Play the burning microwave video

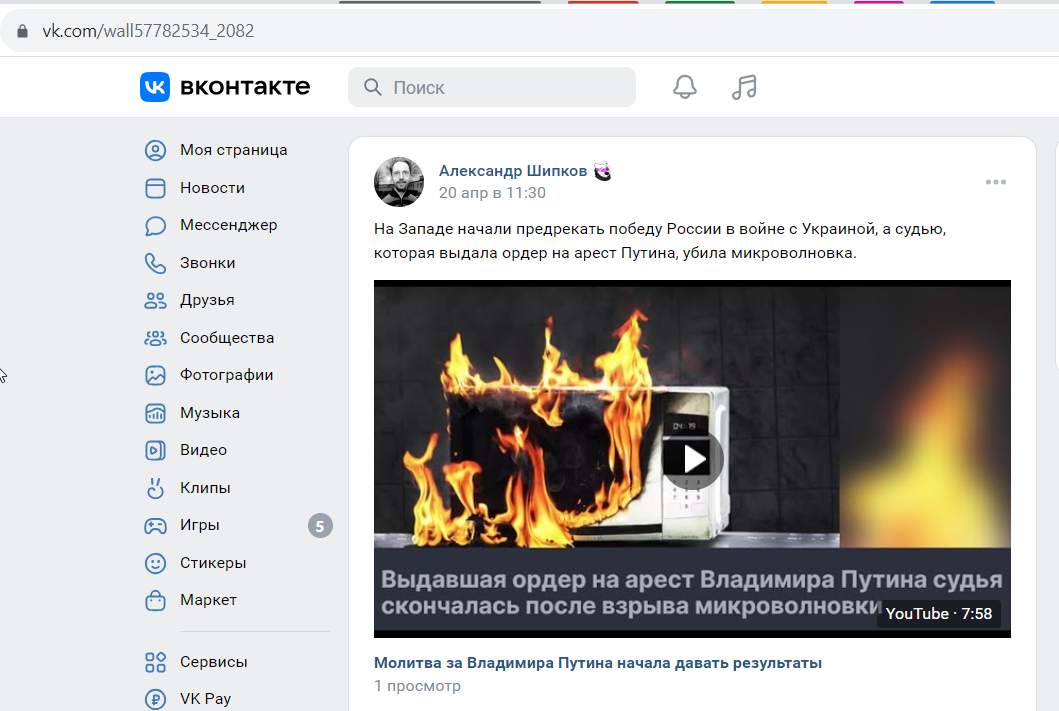coord(692,459)
